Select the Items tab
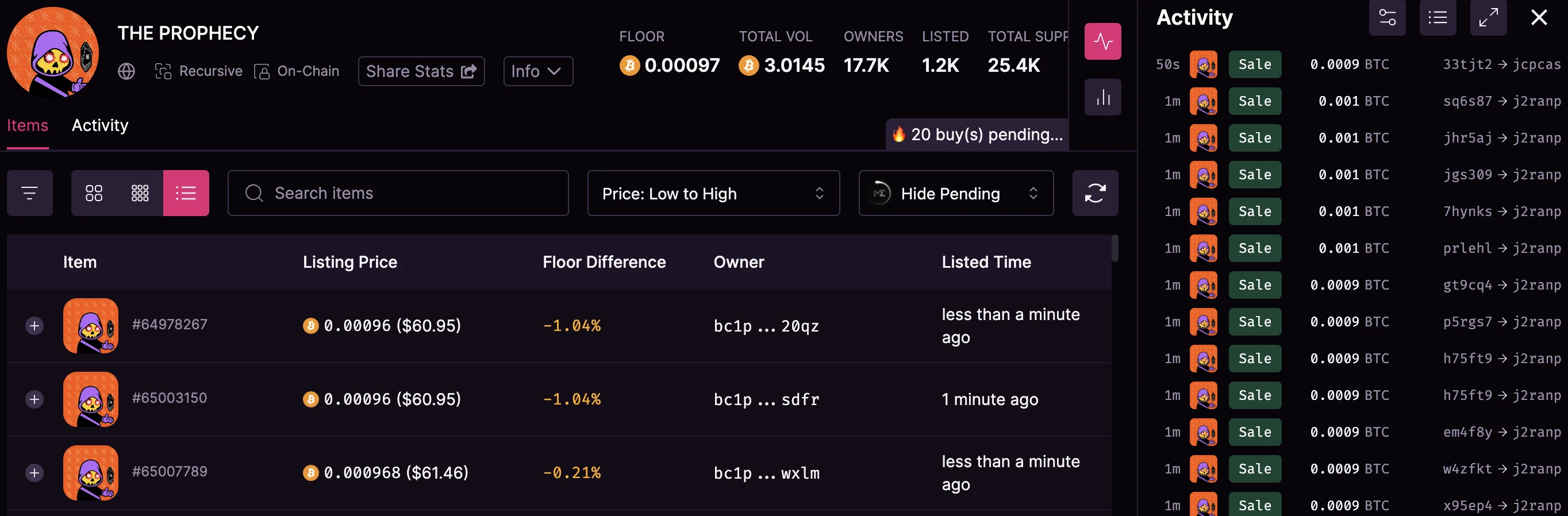1568x516 pixels. (x=28, y=126)
